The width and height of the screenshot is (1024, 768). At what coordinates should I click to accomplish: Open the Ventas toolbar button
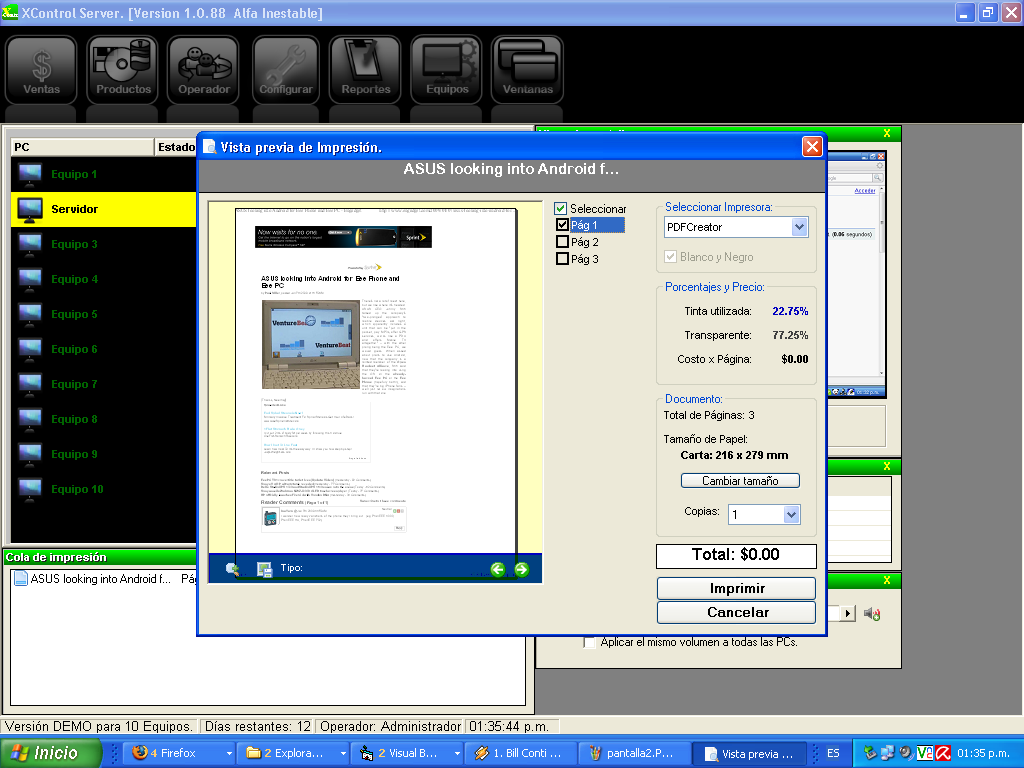[x=41, y=70]
